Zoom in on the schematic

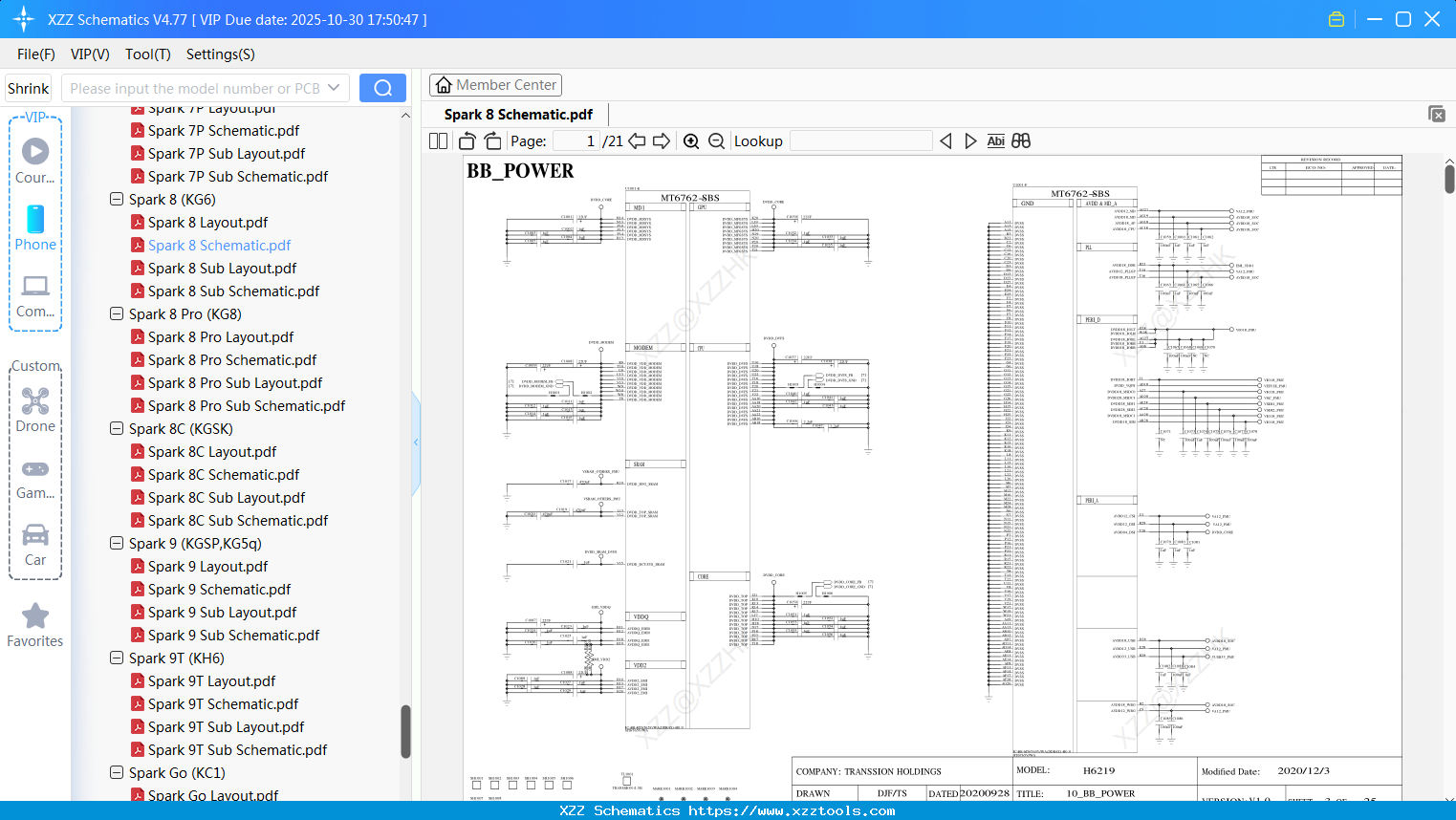691,140
